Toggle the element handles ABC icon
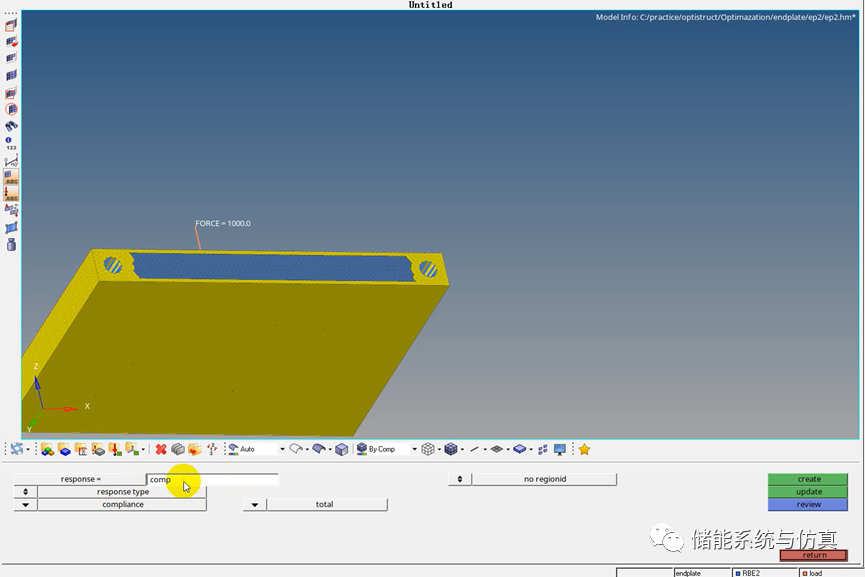 click(11, 177)
